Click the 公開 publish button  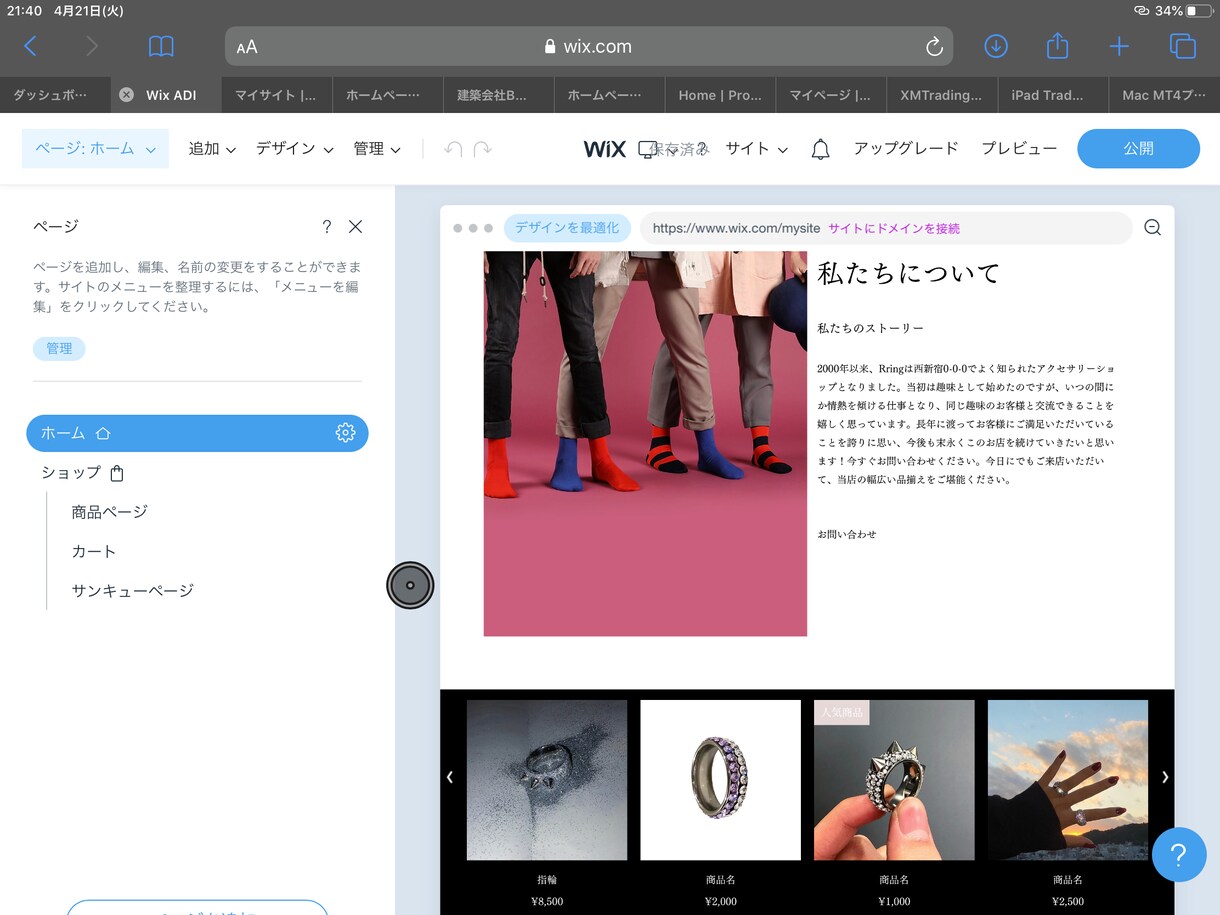pyautogui.click(x=1138, y=148)
